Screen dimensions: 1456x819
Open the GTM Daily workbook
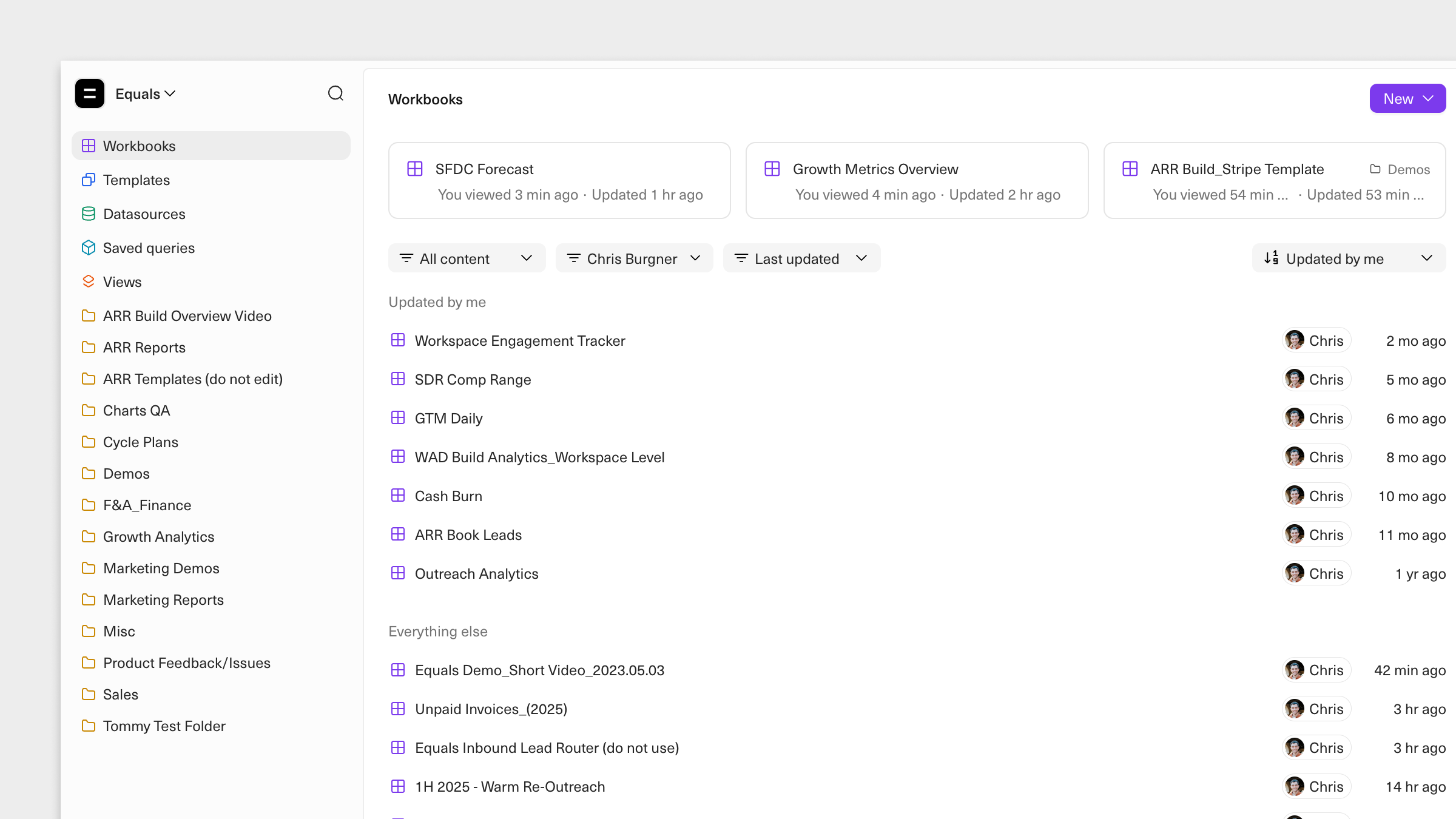tap(449, 418)
